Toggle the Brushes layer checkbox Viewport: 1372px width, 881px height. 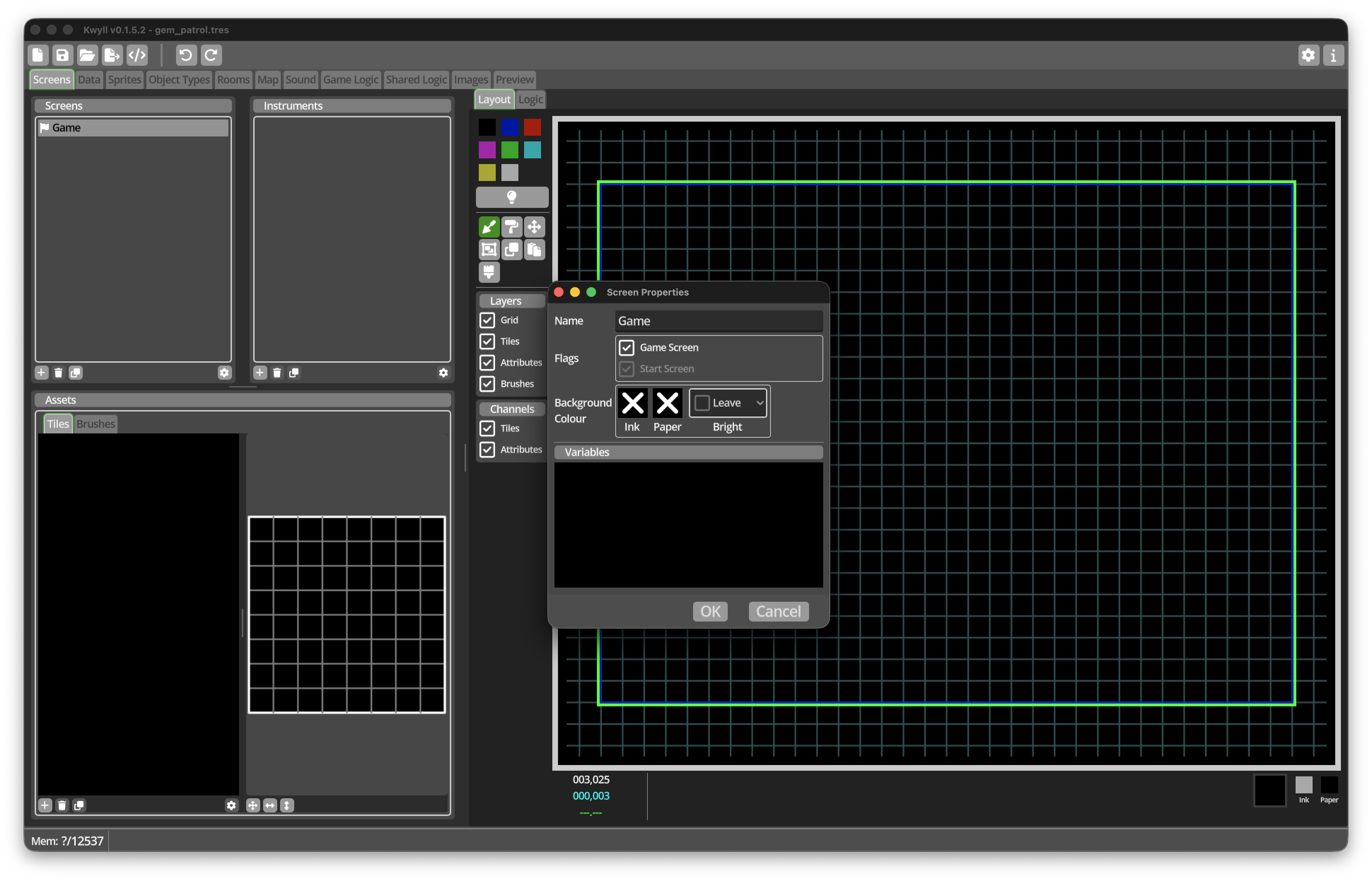487,384
